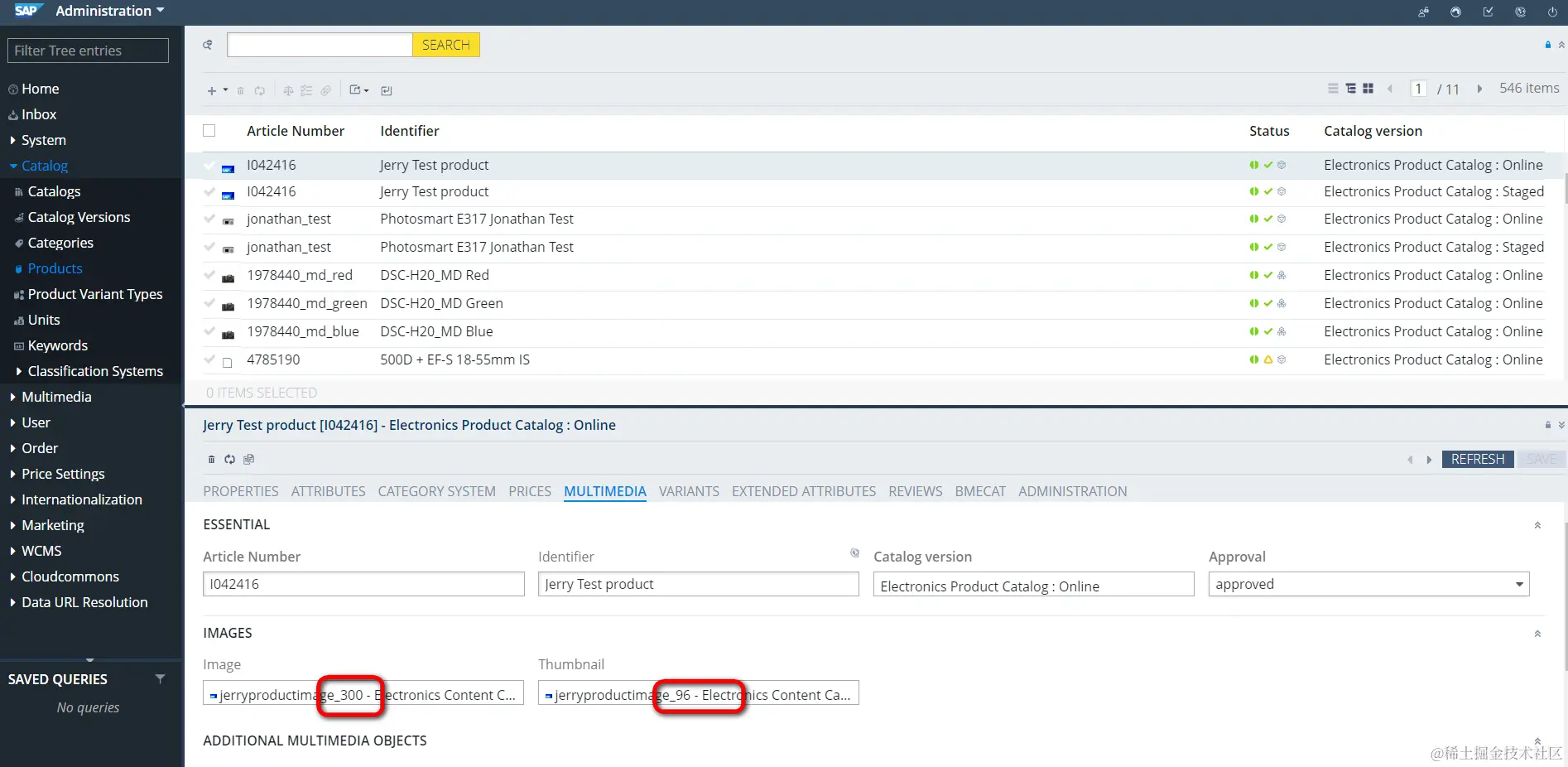Click the user impersonation icon in top bar
Screen dimensions: 1568x767
1423,12
